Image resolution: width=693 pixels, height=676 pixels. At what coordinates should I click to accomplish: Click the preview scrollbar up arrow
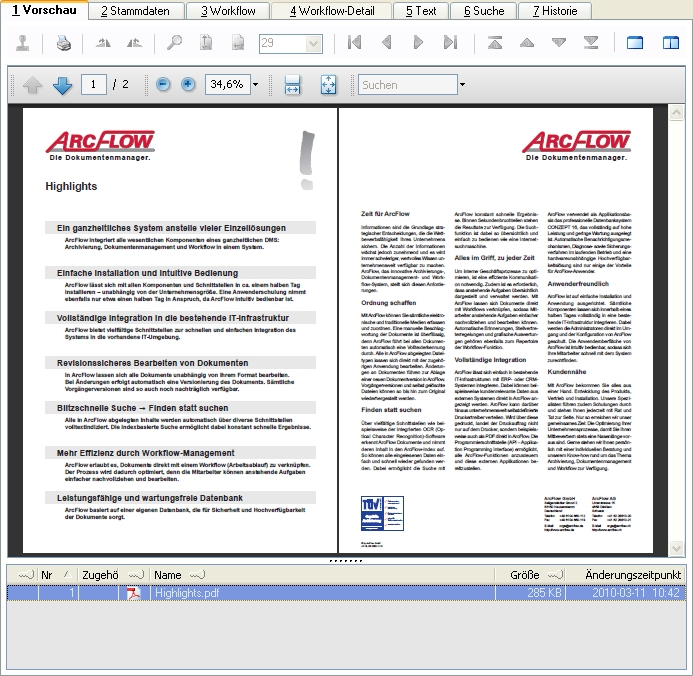tap(676, 113)
